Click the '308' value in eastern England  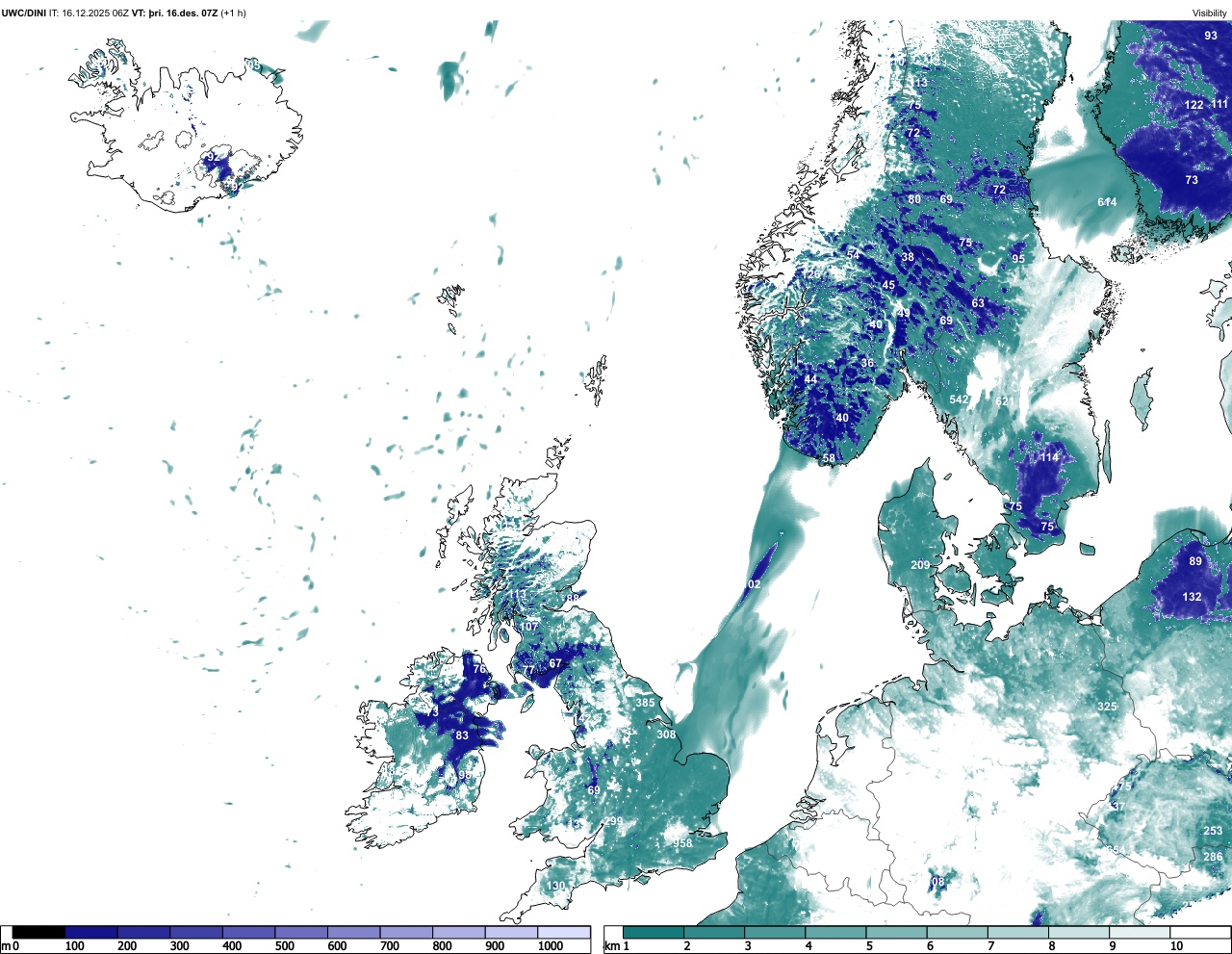666,735
